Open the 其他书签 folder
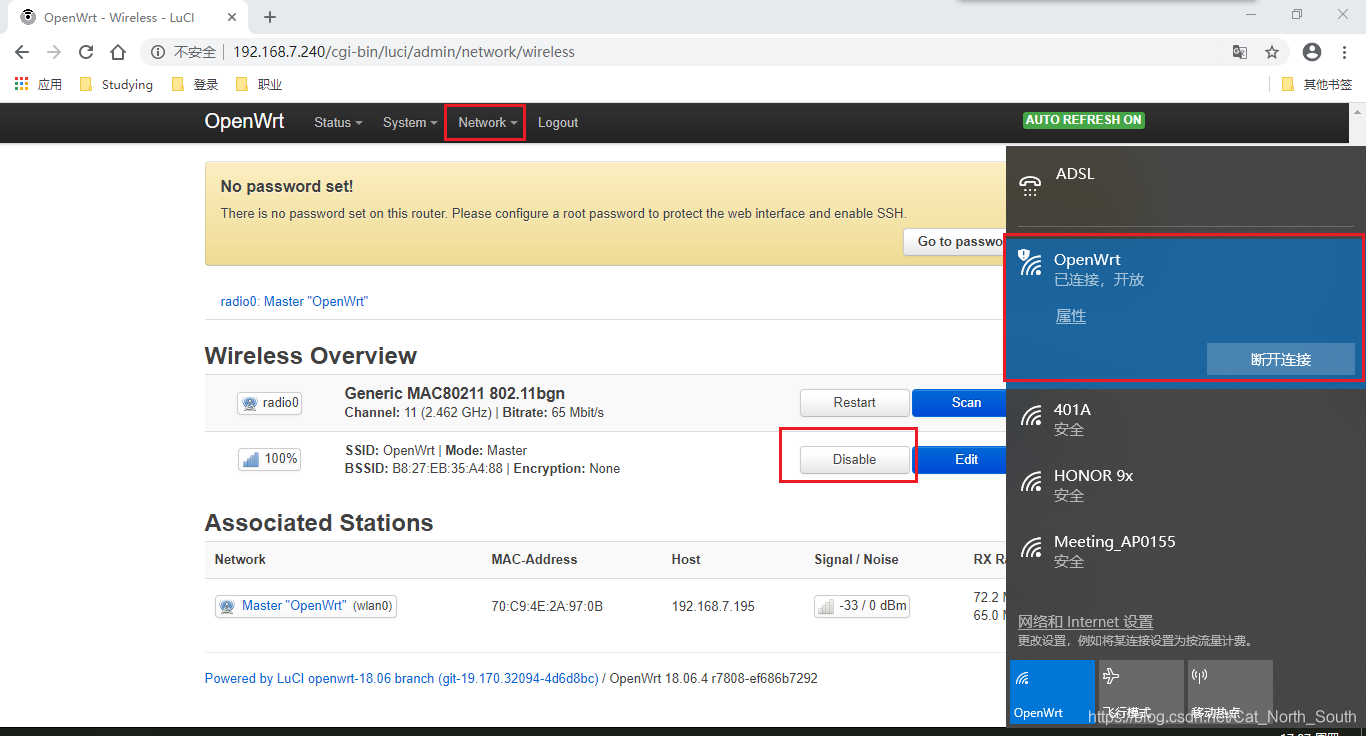The width and height of the screenshot is (1366, 736). point(1317,85)
